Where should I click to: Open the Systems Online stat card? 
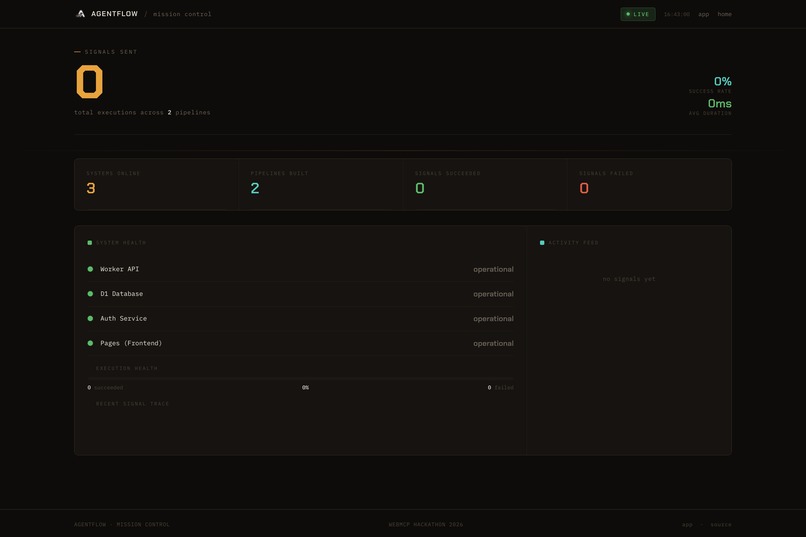[156, 184]
